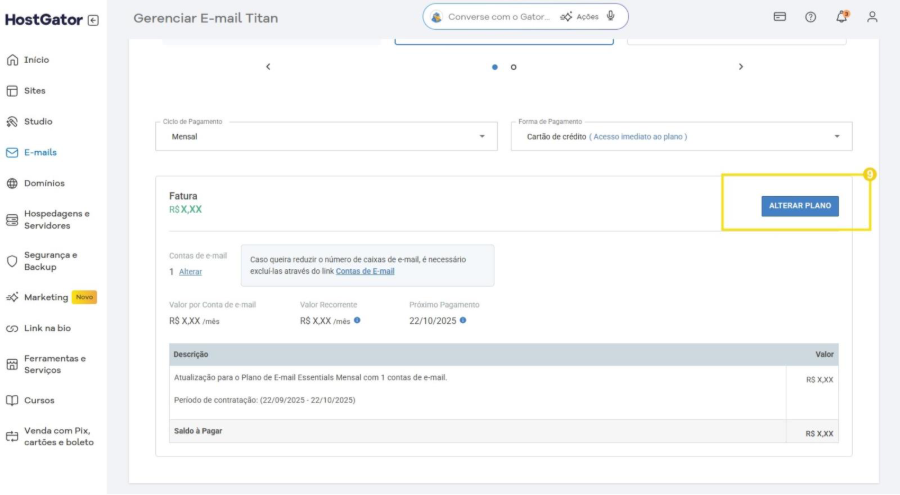Screen dimensions: 900x495
Task: Activate the microphone icon in Gator search
Action: 611,16
